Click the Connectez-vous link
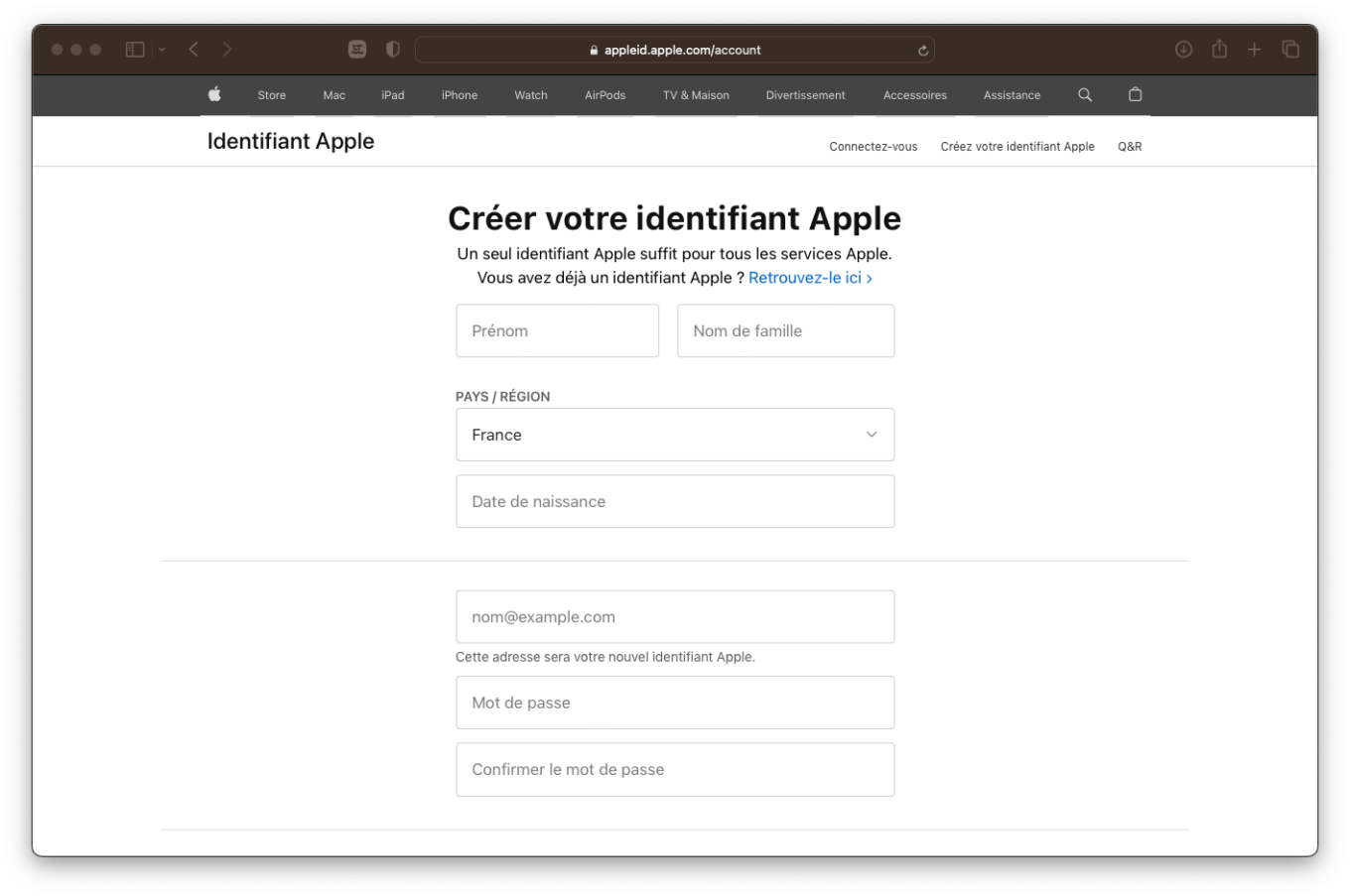Image resolution: width=1350 pixels, height=896 pixels. click(x=874, y=147)
